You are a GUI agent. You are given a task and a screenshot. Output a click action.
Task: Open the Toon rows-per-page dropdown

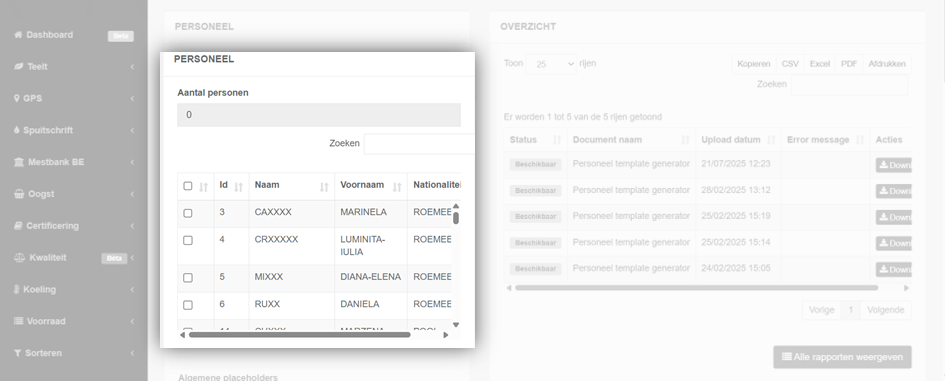coord(551,64)
